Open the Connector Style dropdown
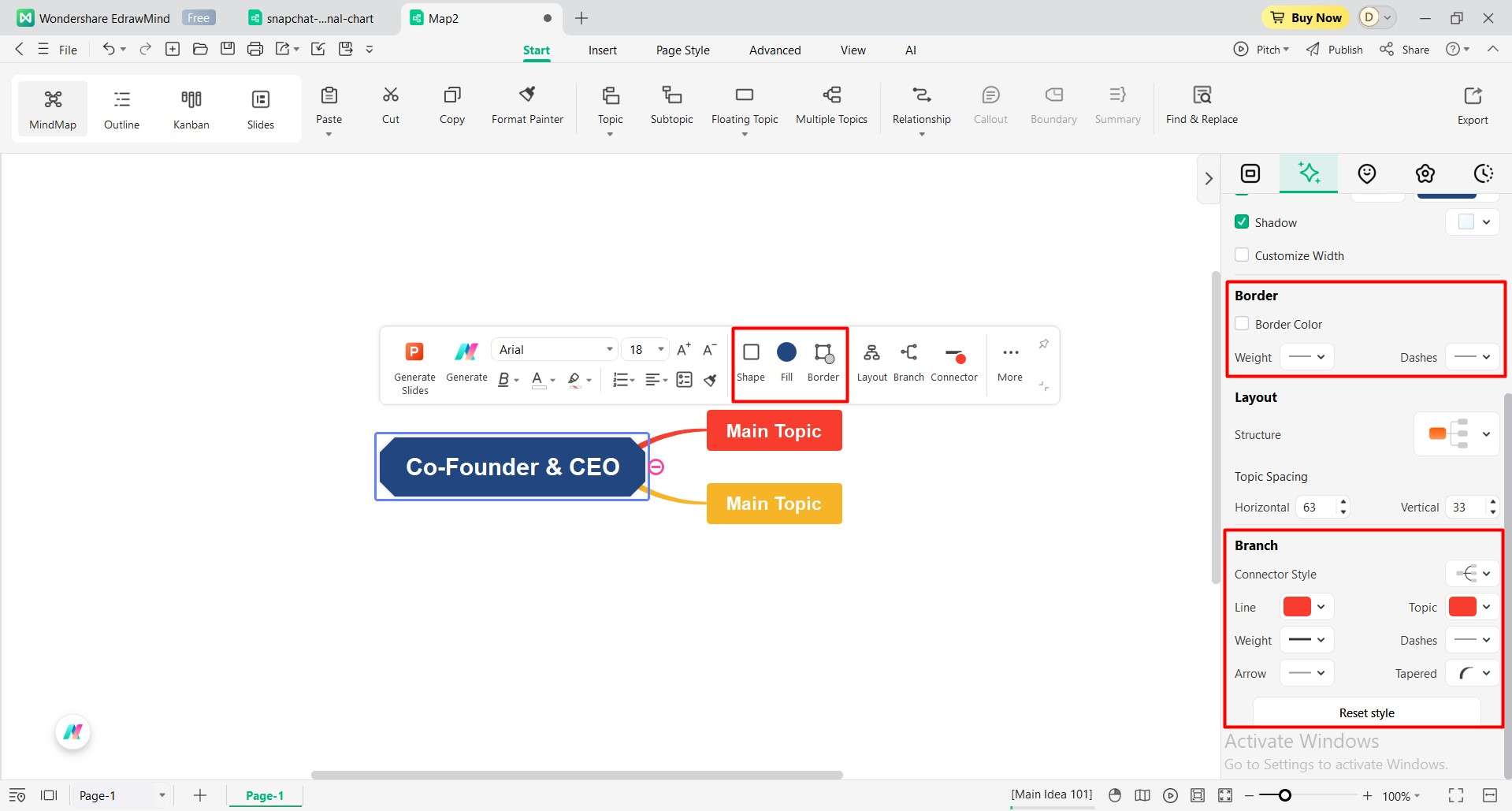 click(x=1472, y=574)
